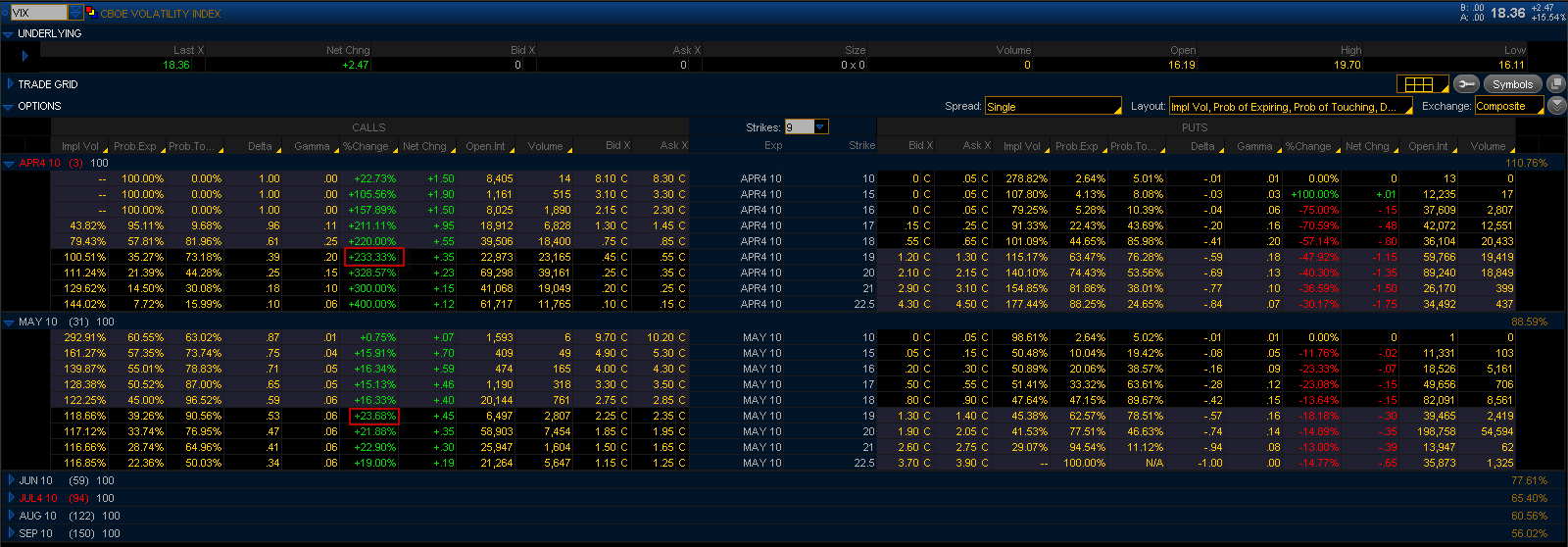This screenshot has width=1568, height=547.
Task: Expand the AUG 10 expiration
Action: 12,516
